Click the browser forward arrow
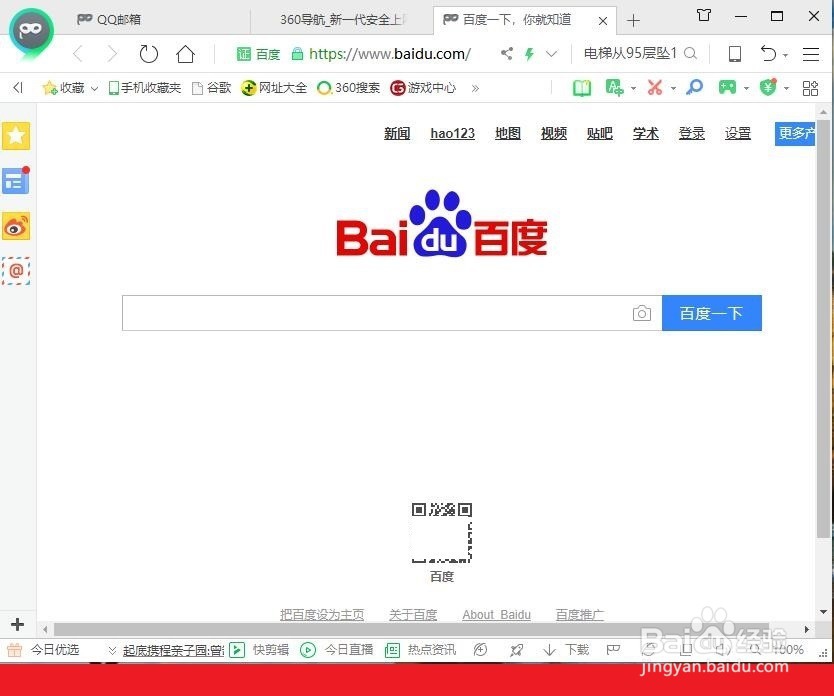834x696 pixels. pos(112,54)
